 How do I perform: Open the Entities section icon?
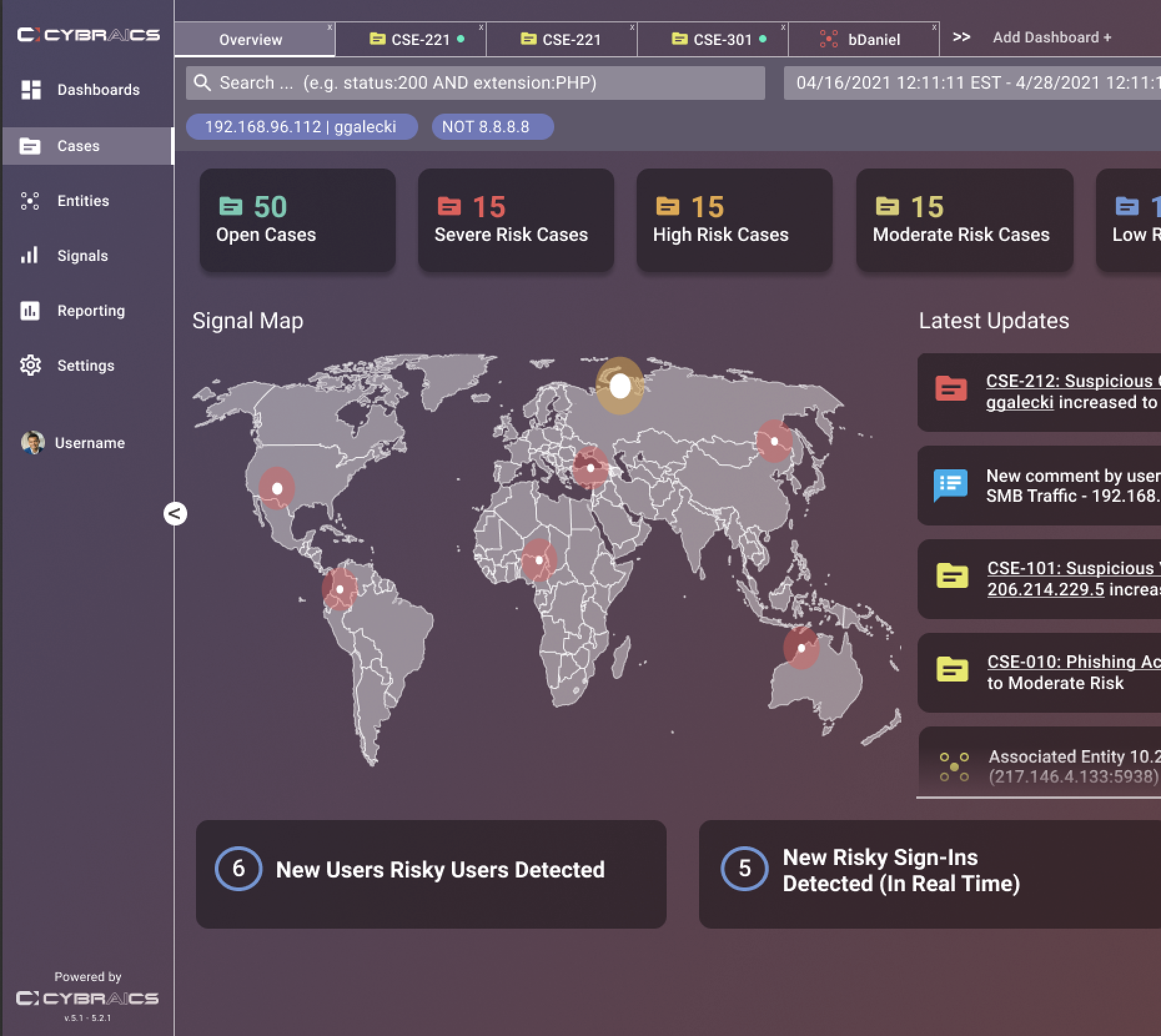30,201
